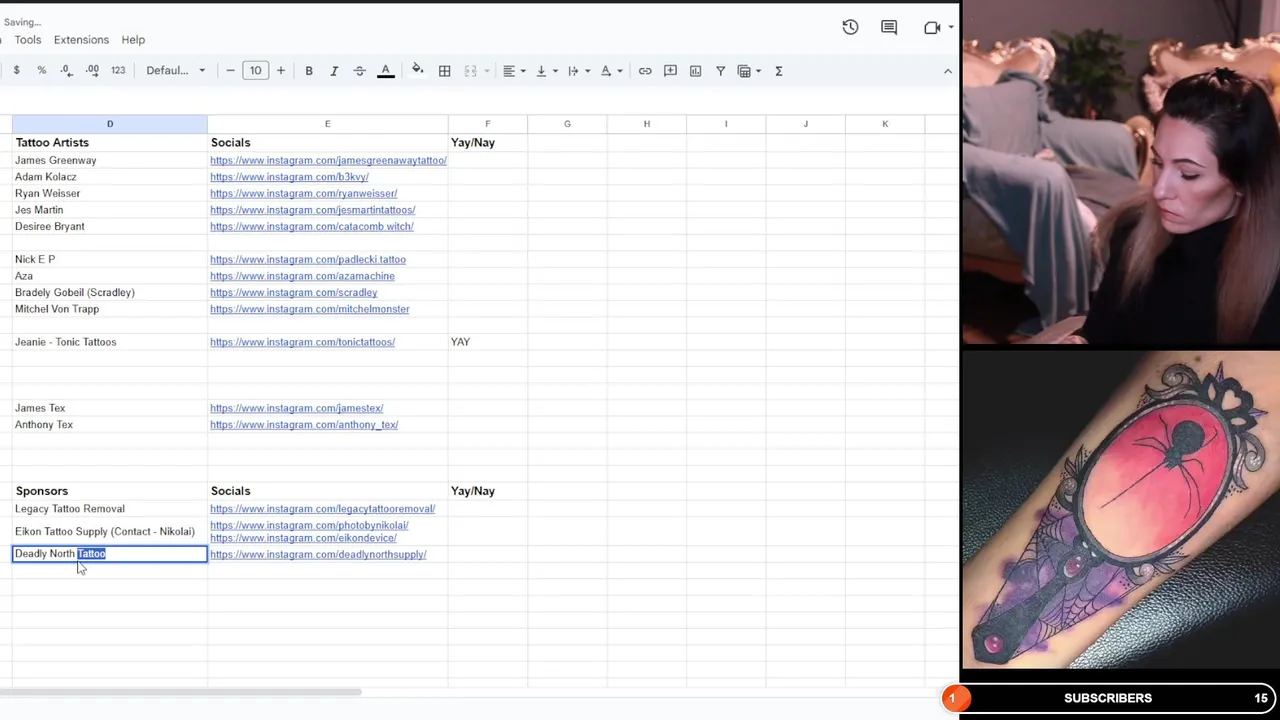Toggle bold formatting

(309, 70)
